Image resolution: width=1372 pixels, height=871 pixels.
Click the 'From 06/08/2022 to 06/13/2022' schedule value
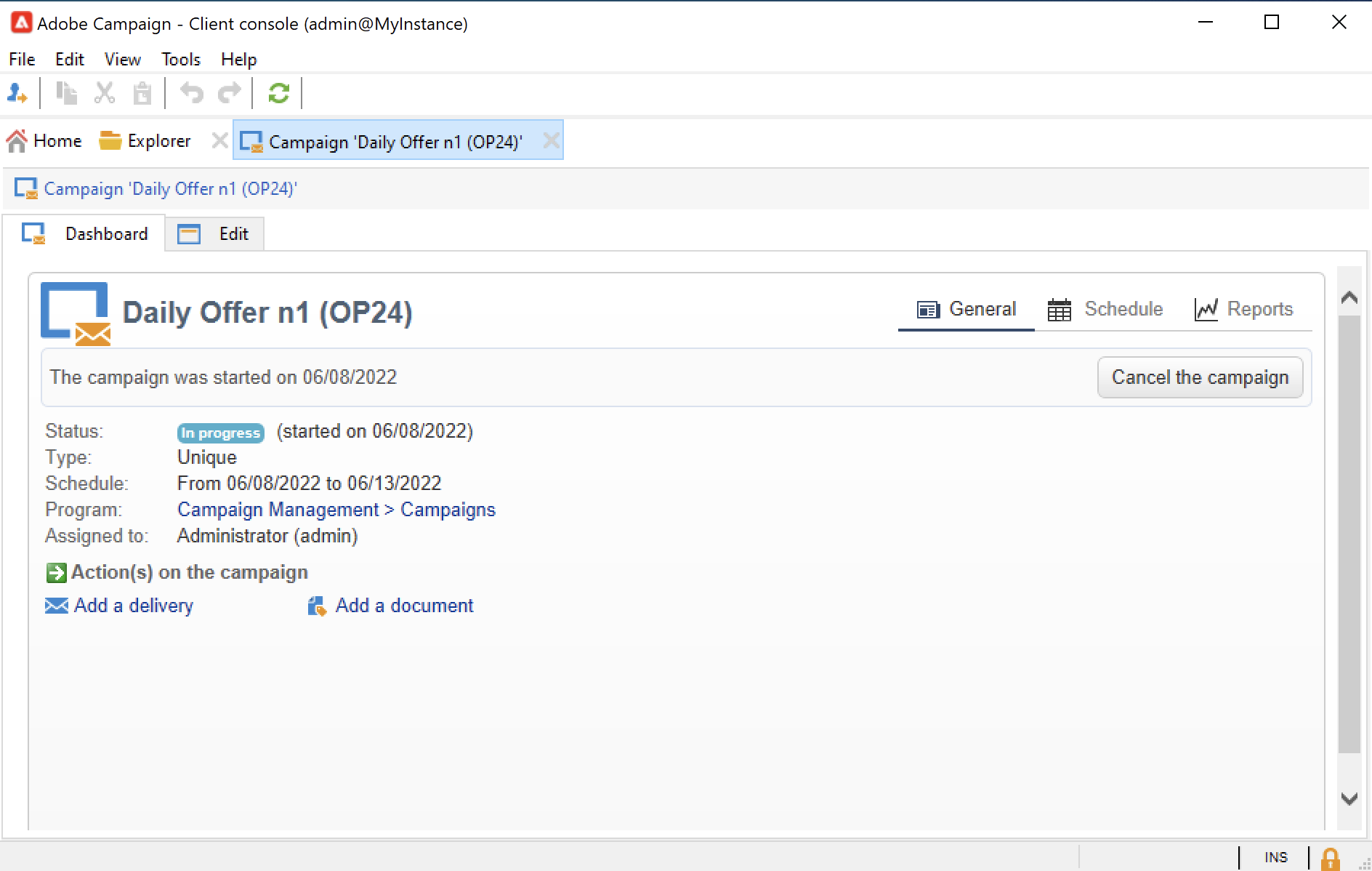click(309, 483)
